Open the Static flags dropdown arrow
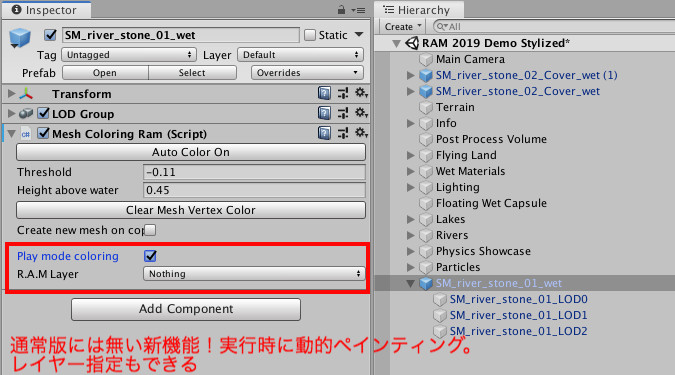This screenshot has height=375, width=675. [x=359, y=35]
